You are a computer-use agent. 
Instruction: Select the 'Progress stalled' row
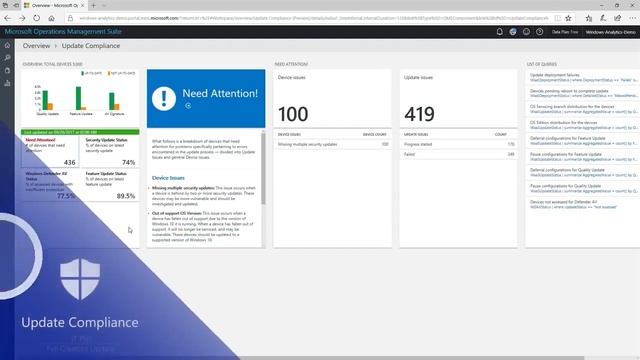coord(458,144)
